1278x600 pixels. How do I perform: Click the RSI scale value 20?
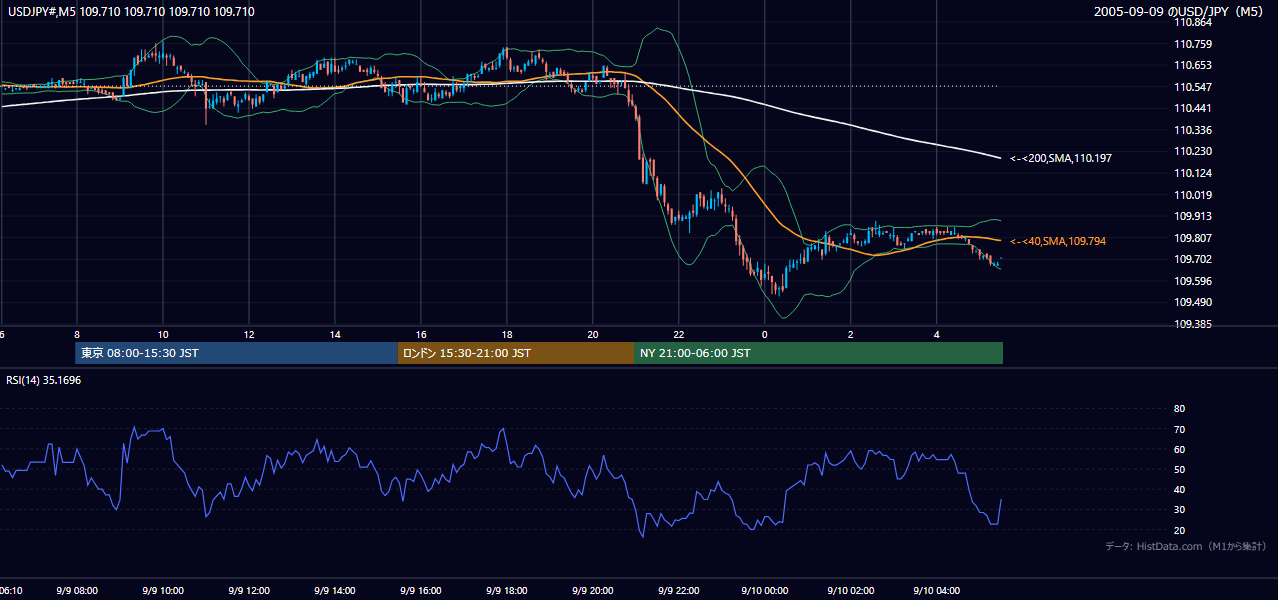point(1179,530)
